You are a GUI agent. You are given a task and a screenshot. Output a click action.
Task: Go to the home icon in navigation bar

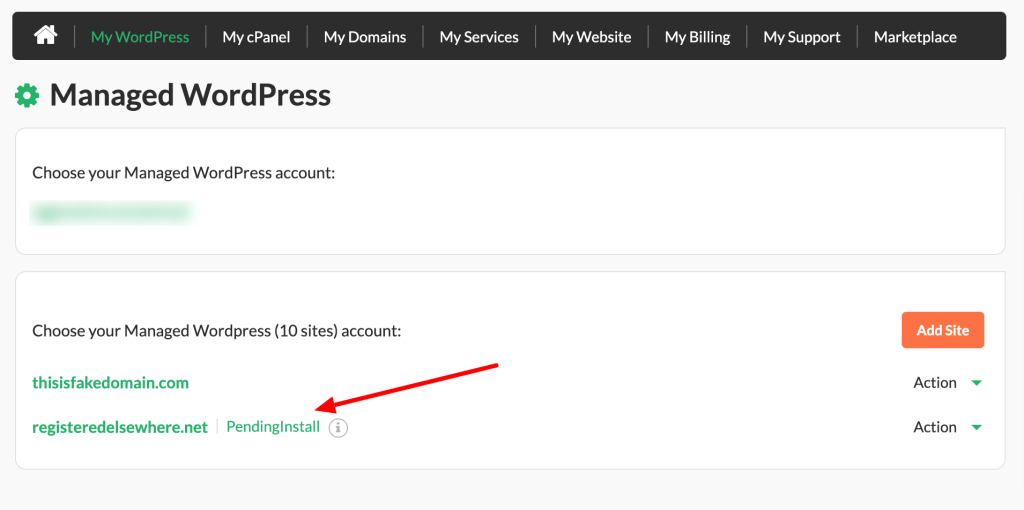tap(45, 35)
